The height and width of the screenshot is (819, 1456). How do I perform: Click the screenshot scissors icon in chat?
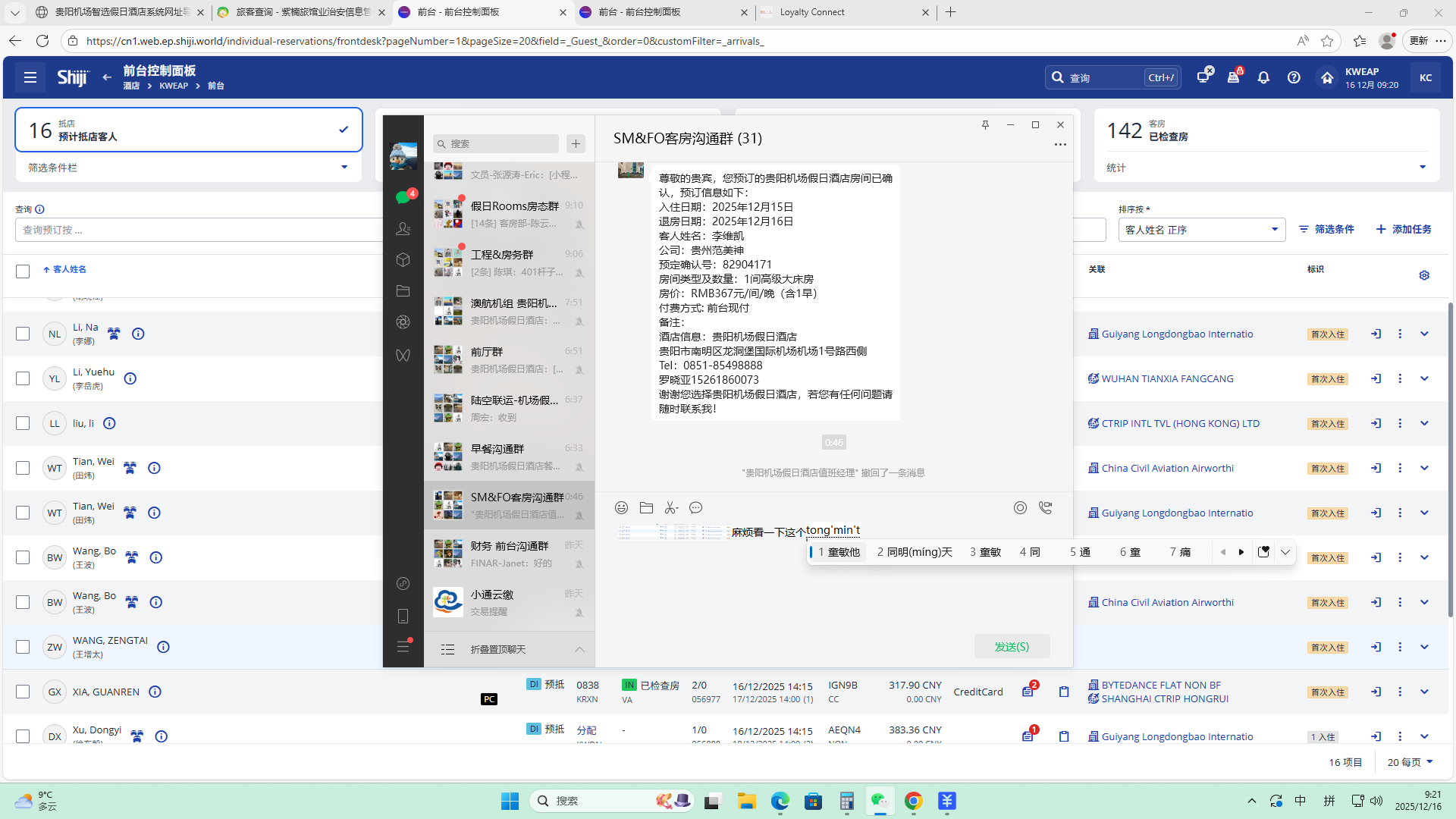670,508
